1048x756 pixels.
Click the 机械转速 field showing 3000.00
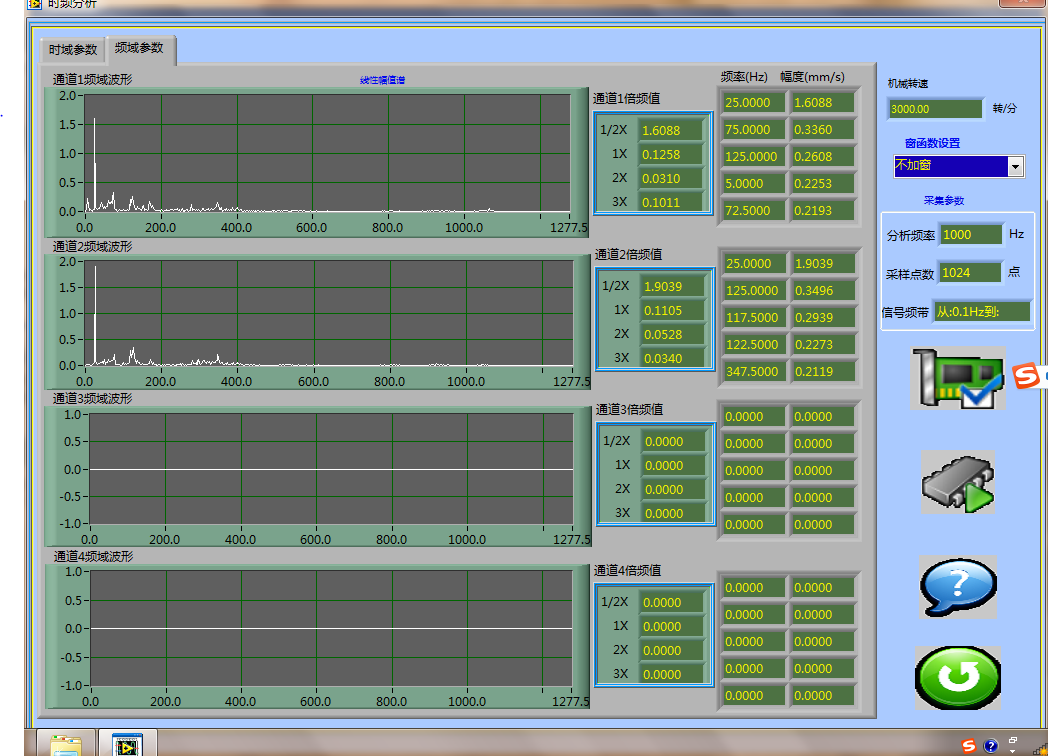click(x=934, y=109)
